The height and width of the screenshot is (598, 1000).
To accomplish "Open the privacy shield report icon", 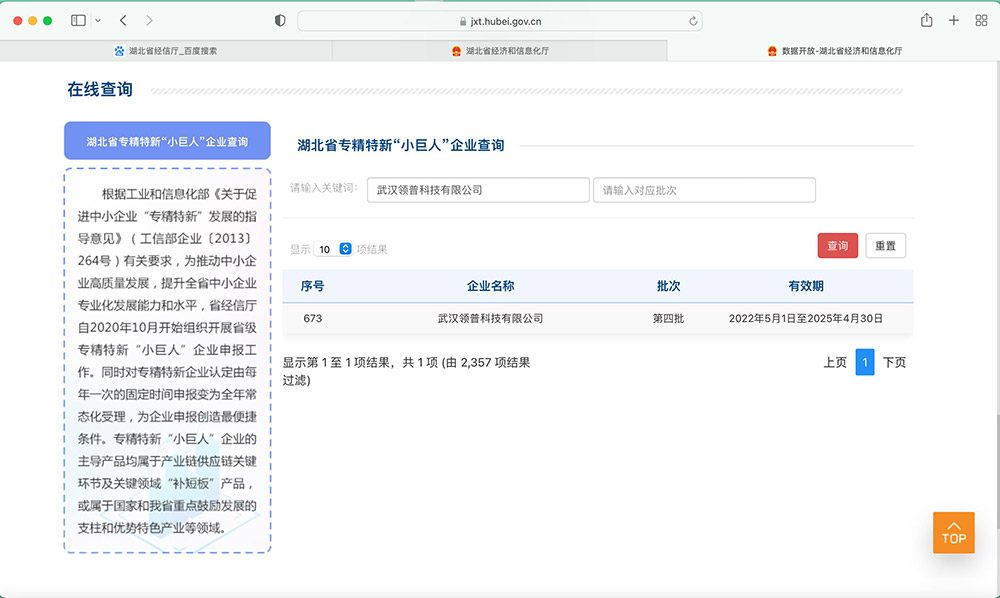I will click(280, 20).
